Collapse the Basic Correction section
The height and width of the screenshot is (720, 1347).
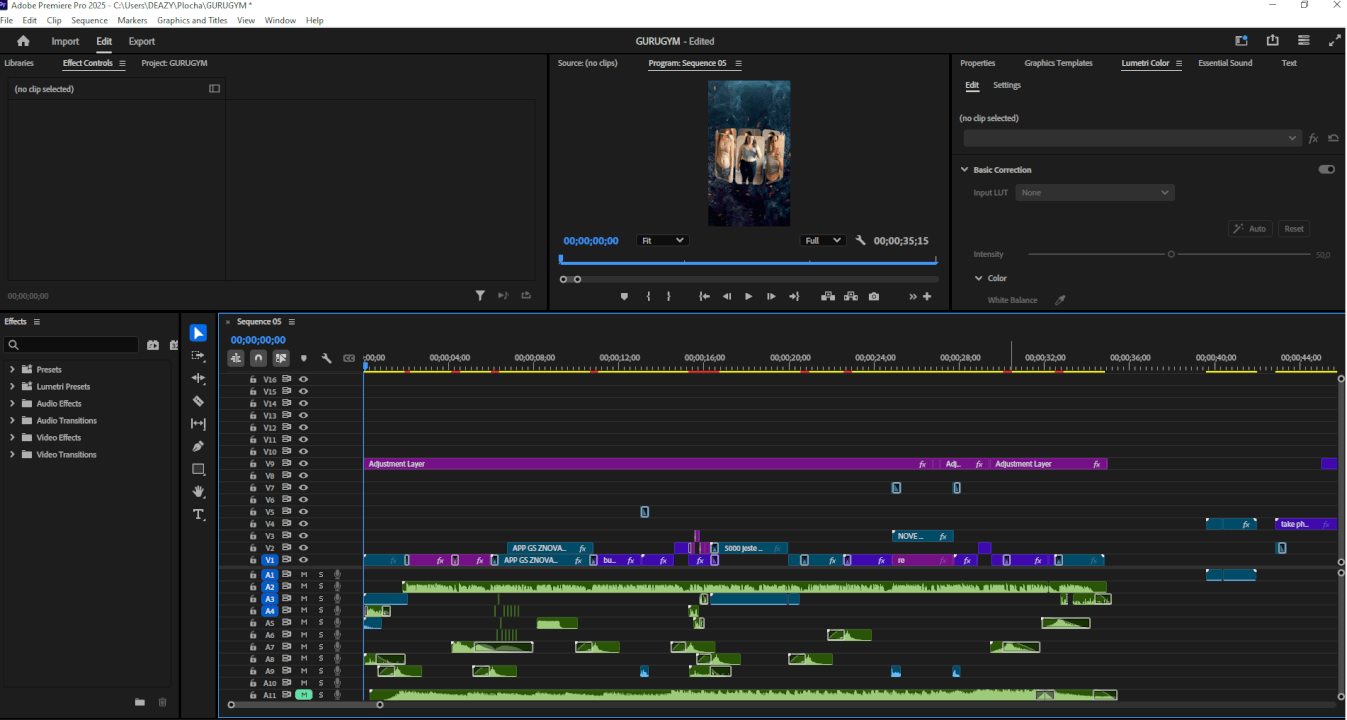coord(966,169)
